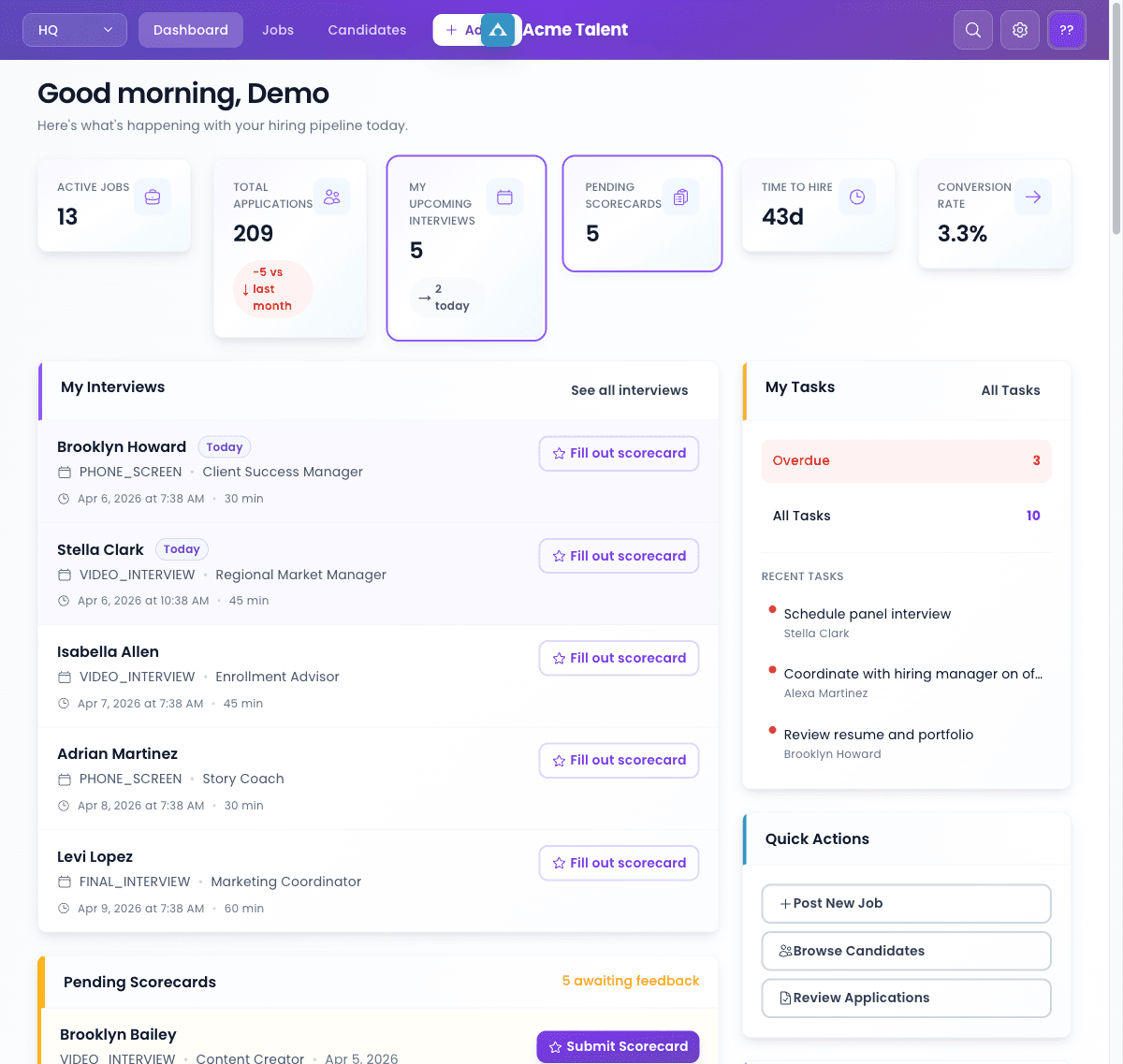The width and height of the screenshot is (1123, 1064).
Task: Open See all interviews link
Action: coord(629,390)
